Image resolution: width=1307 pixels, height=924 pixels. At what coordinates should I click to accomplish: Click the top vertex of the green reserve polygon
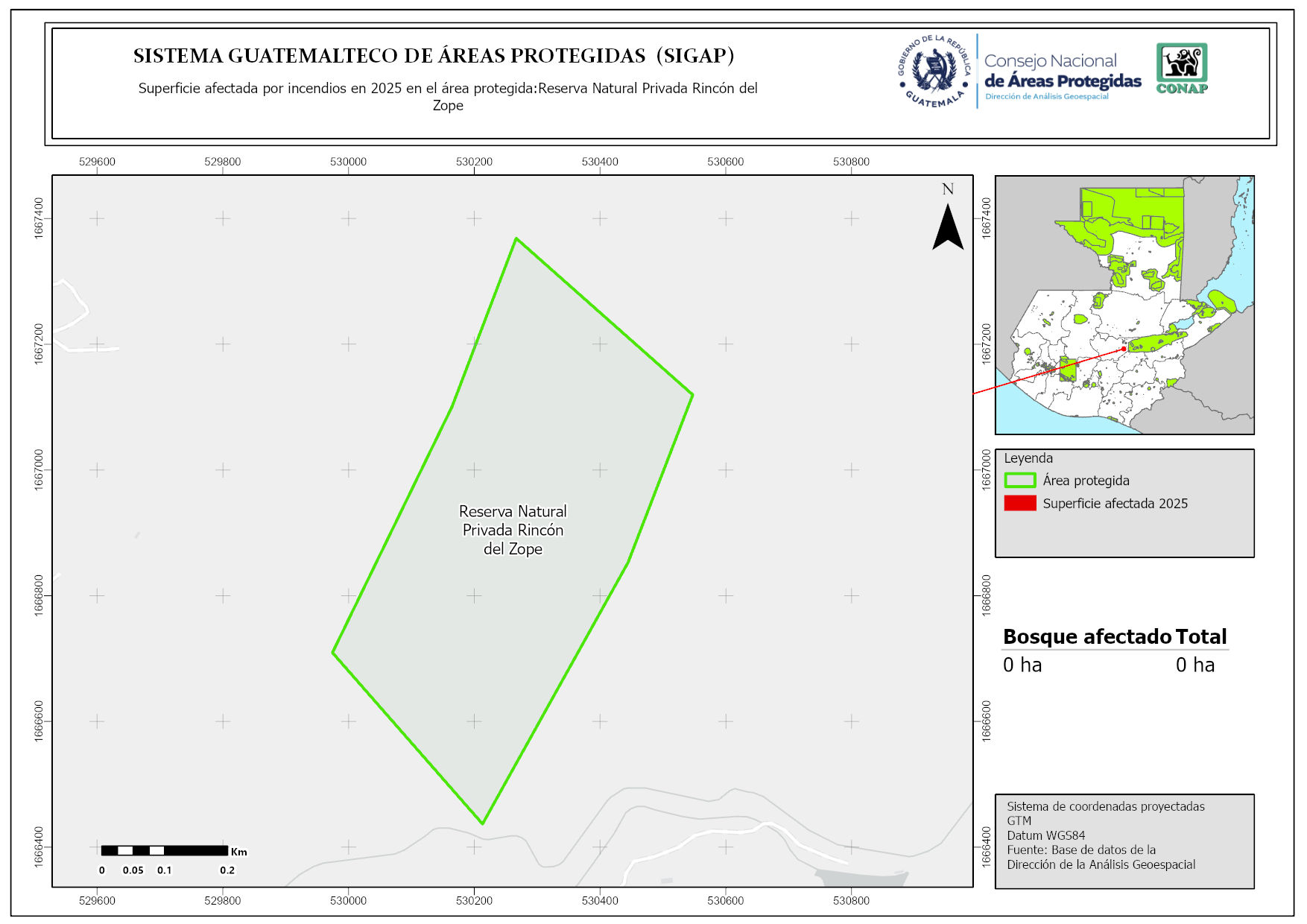click(516, 238)
